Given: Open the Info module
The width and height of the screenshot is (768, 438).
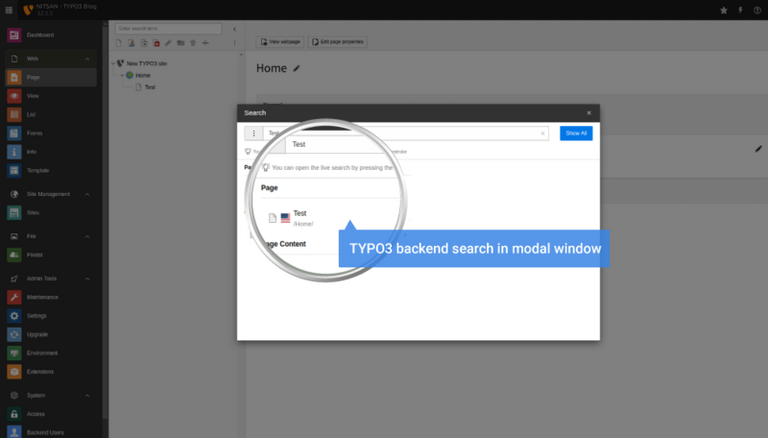Looking at the screenshot, I should tap(50, 151).
